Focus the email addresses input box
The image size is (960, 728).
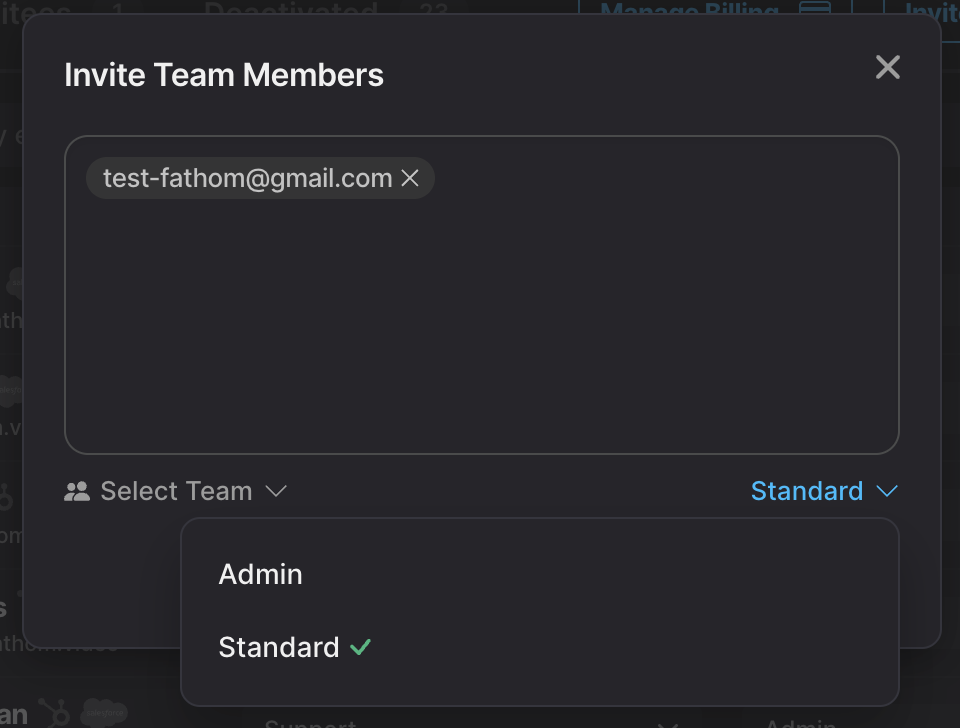[x=481, y=320]
